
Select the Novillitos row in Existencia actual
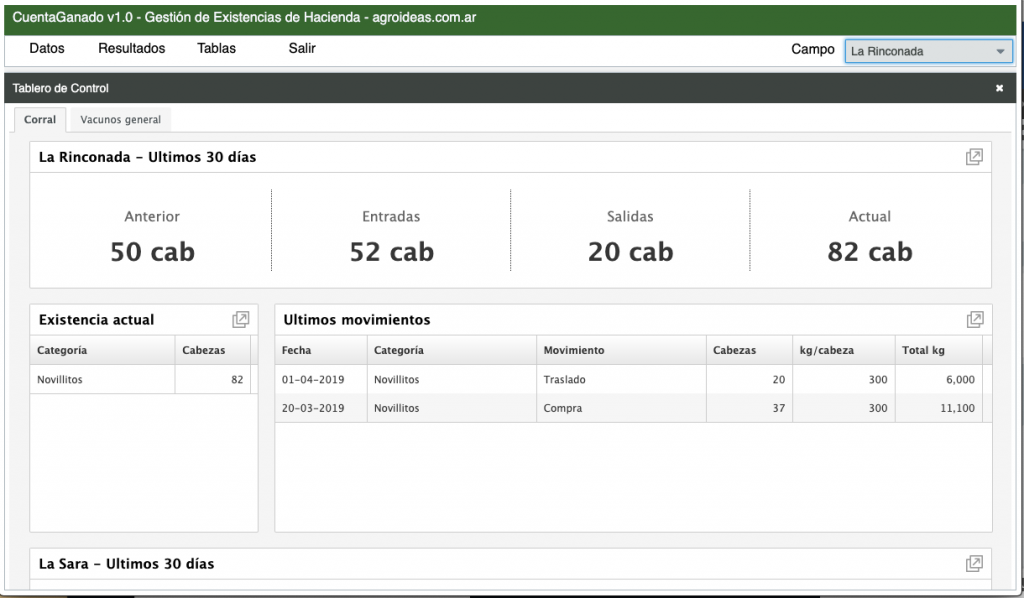click(140, 379)
